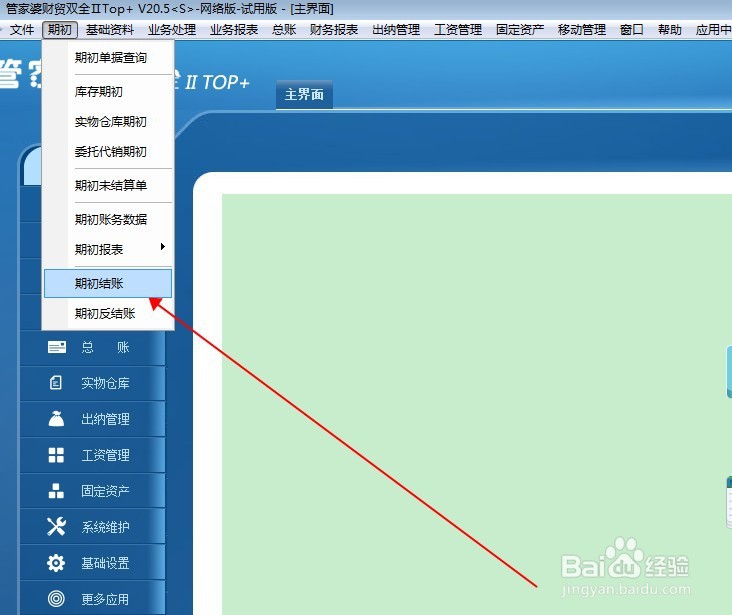Open the 业务处理 menu
This screenshot has width=732, height=615.
(172, 30)
